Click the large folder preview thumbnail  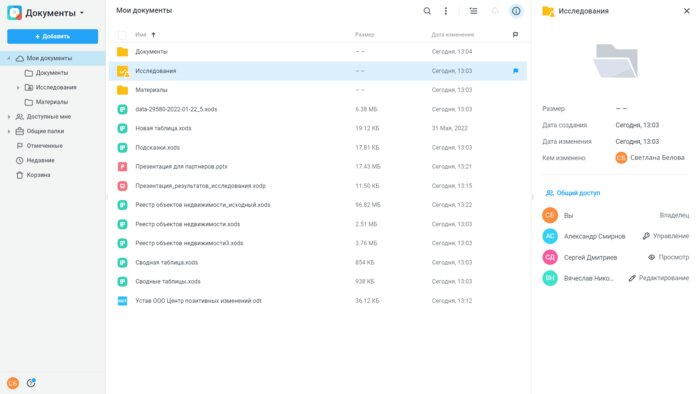615,61
